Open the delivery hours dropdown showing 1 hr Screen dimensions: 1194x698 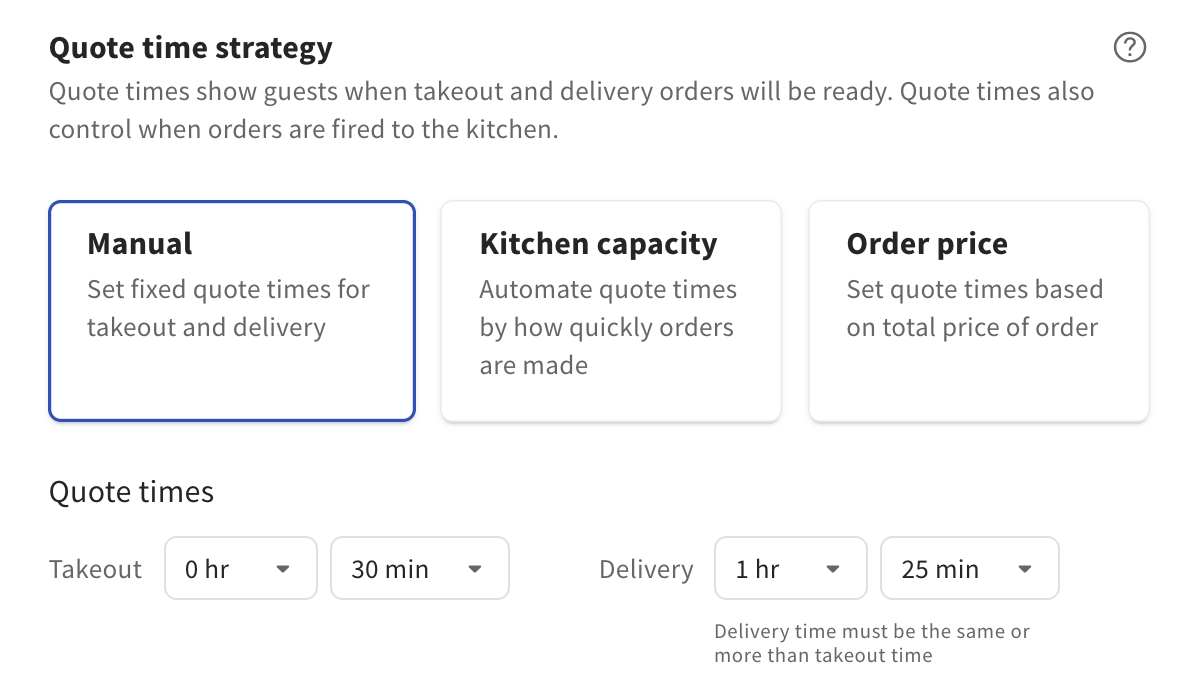(x=790, y=568)
